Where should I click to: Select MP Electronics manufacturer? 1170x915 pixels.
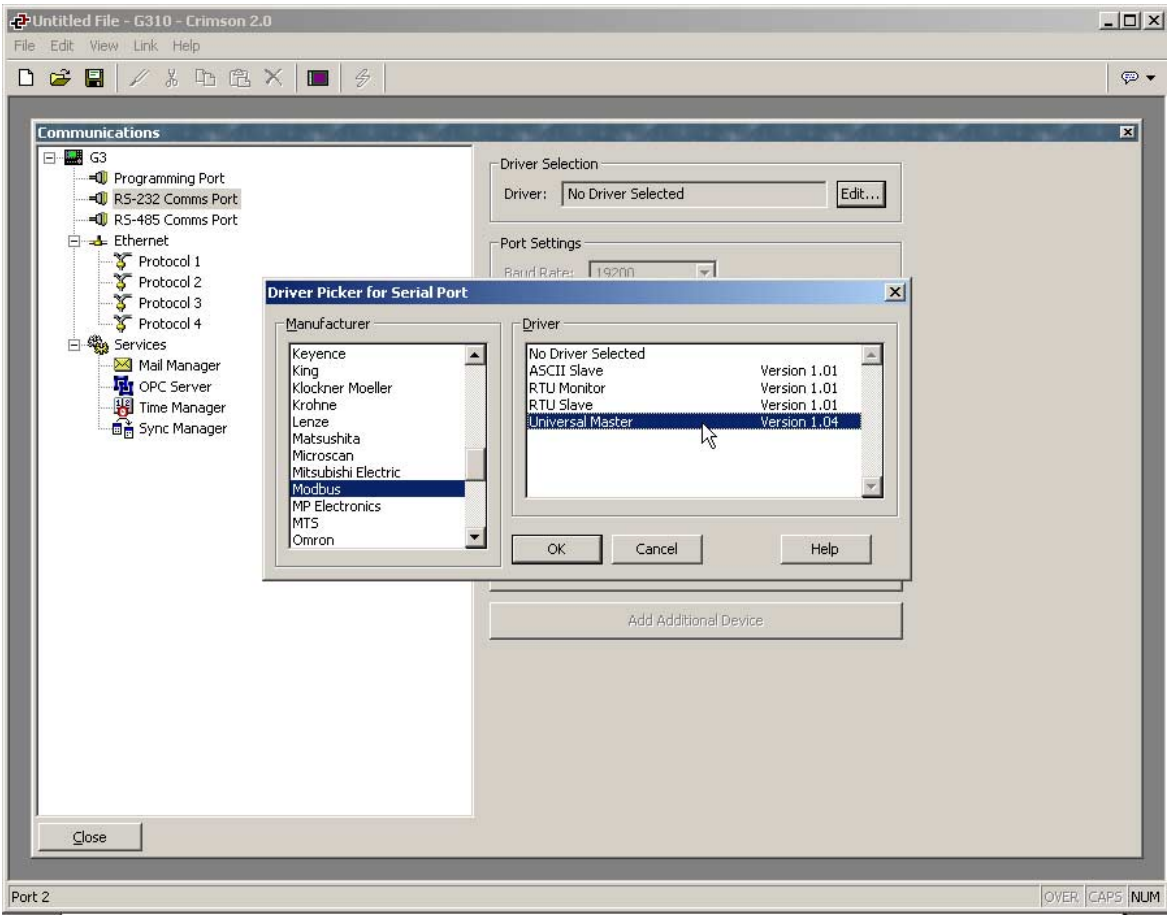tap(378, 507)
